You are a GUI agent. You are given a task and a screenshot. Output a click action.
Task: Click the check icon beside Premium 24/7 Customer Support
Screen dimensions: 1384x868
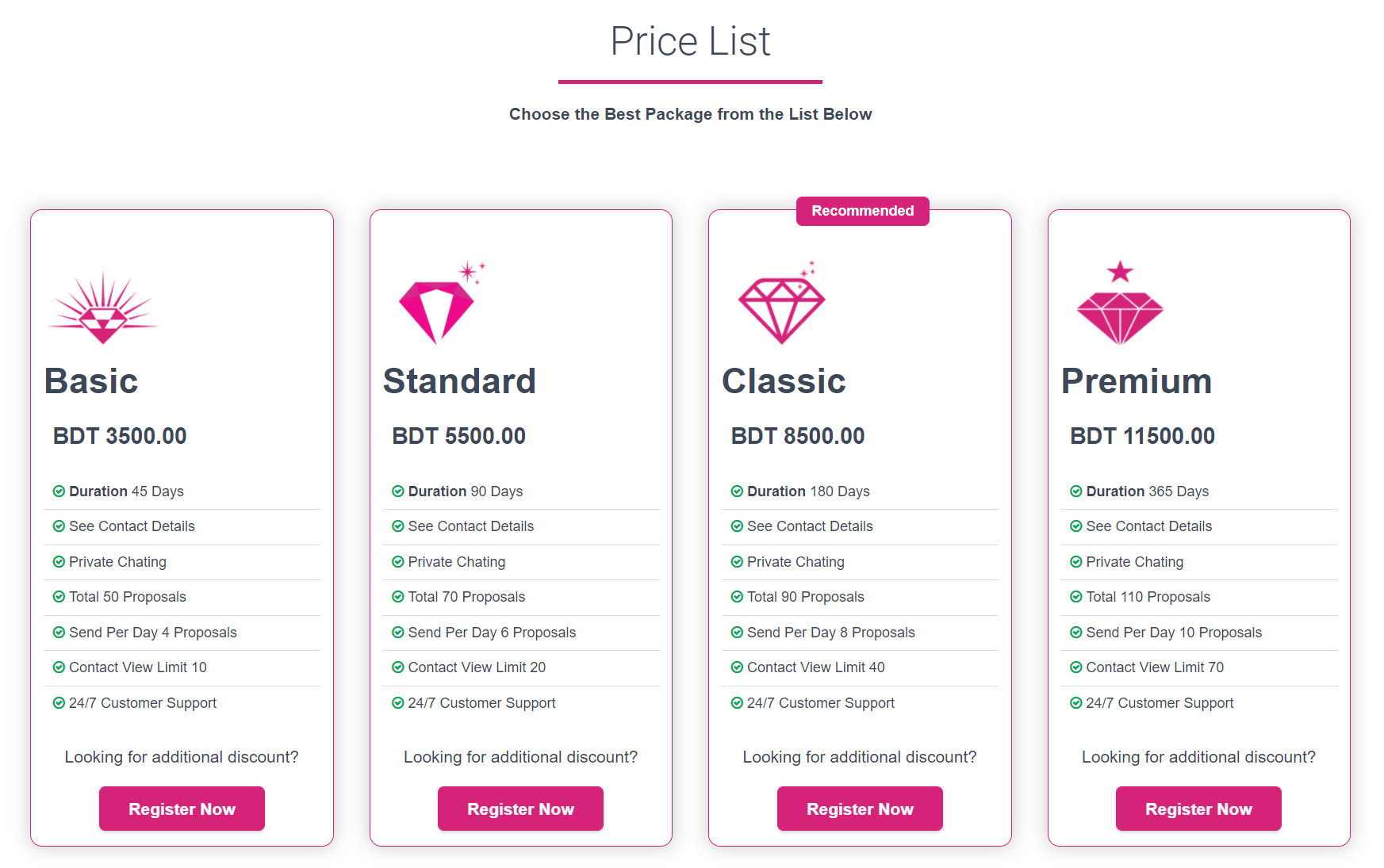click(x=1076, y=703)
